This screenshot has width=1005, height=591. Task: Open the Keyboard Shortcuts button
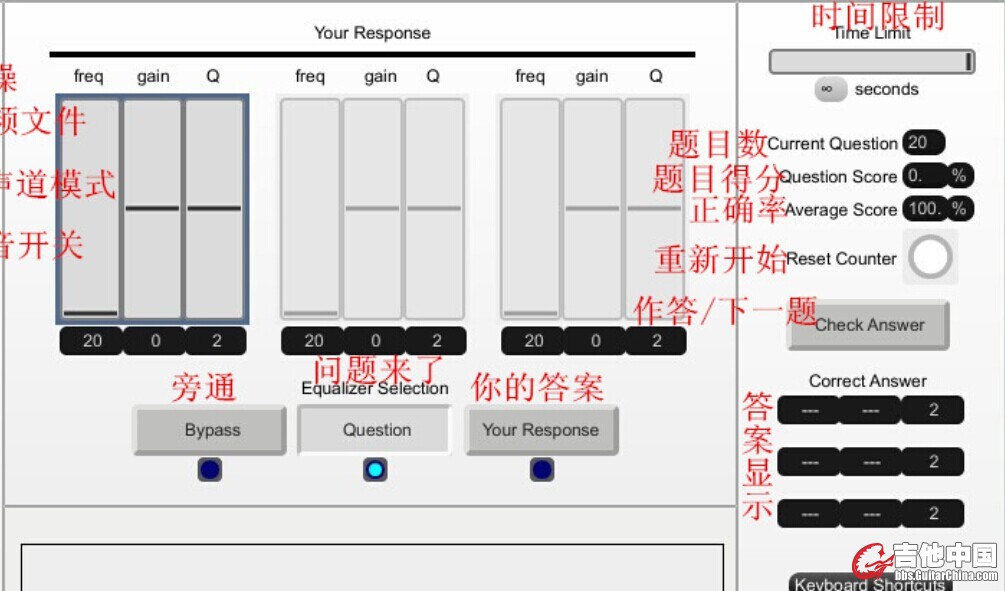click(x=868, y=583)
